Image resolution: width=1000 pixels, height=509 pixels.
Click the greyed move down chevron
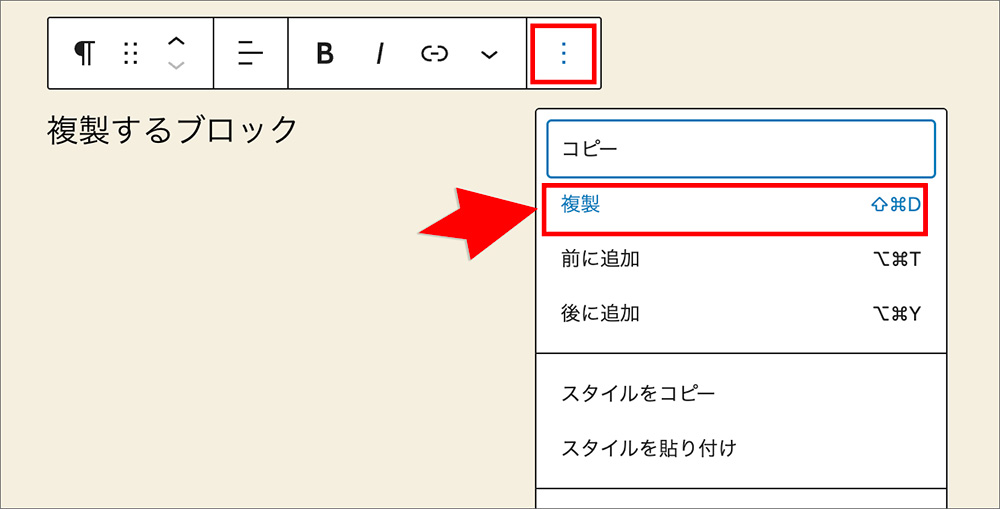[x=176, y=65]
